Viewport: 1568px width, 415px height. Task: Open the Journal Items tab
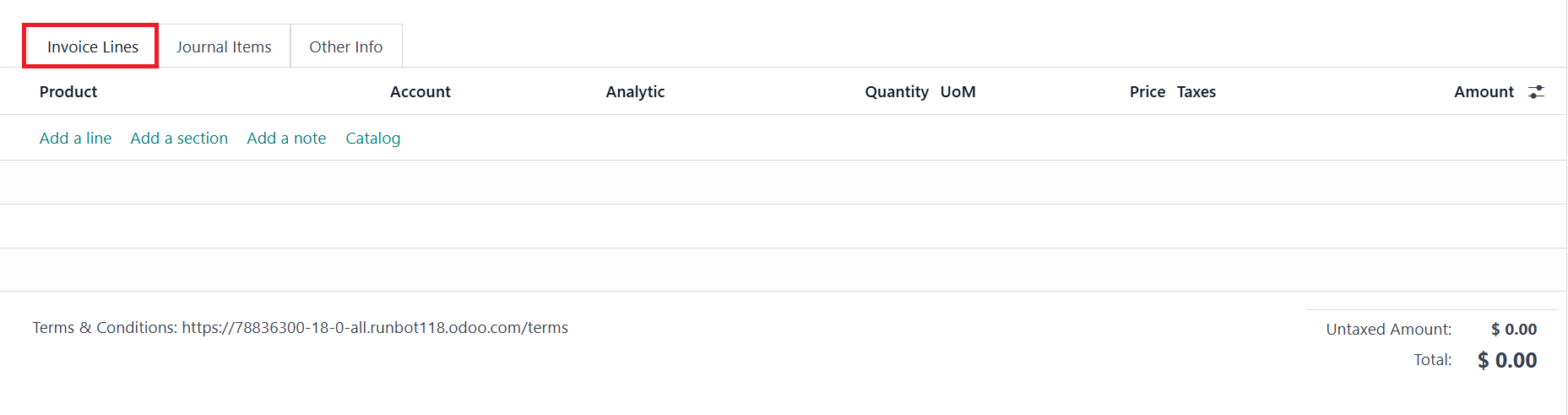click(224, 47)
